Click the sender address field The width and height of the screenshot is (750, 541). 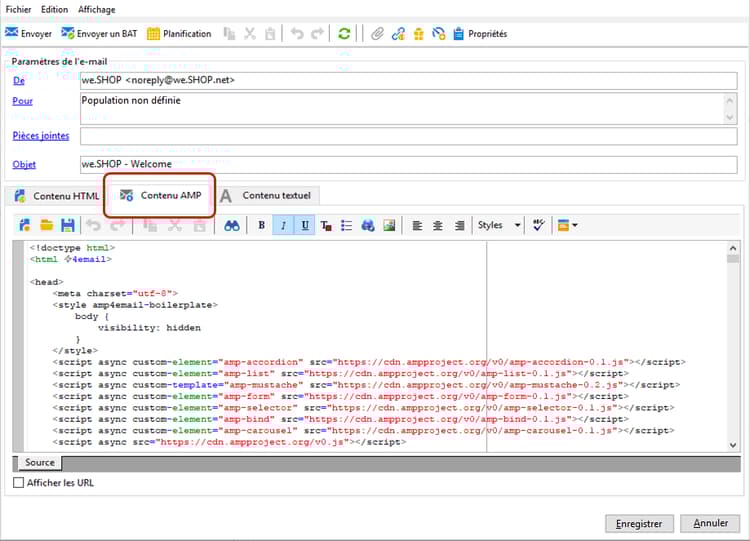[x=408, y=80]
